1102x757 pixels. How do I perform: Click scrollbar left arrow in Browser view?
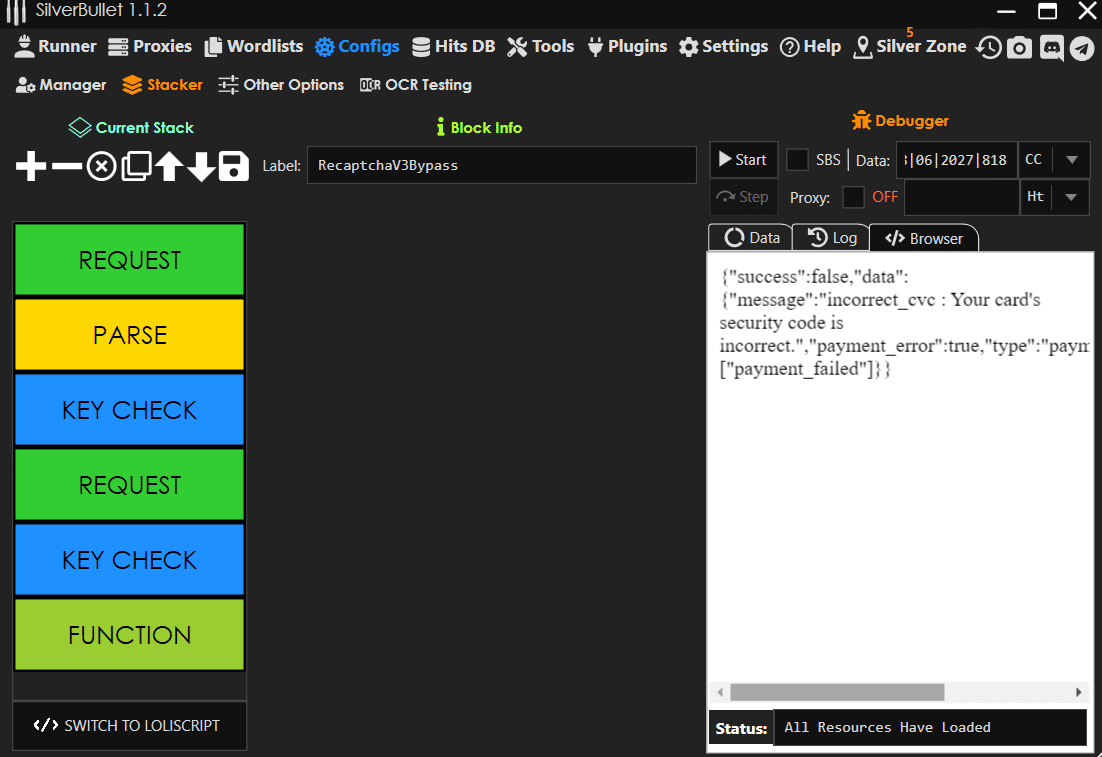click(720, 692)
